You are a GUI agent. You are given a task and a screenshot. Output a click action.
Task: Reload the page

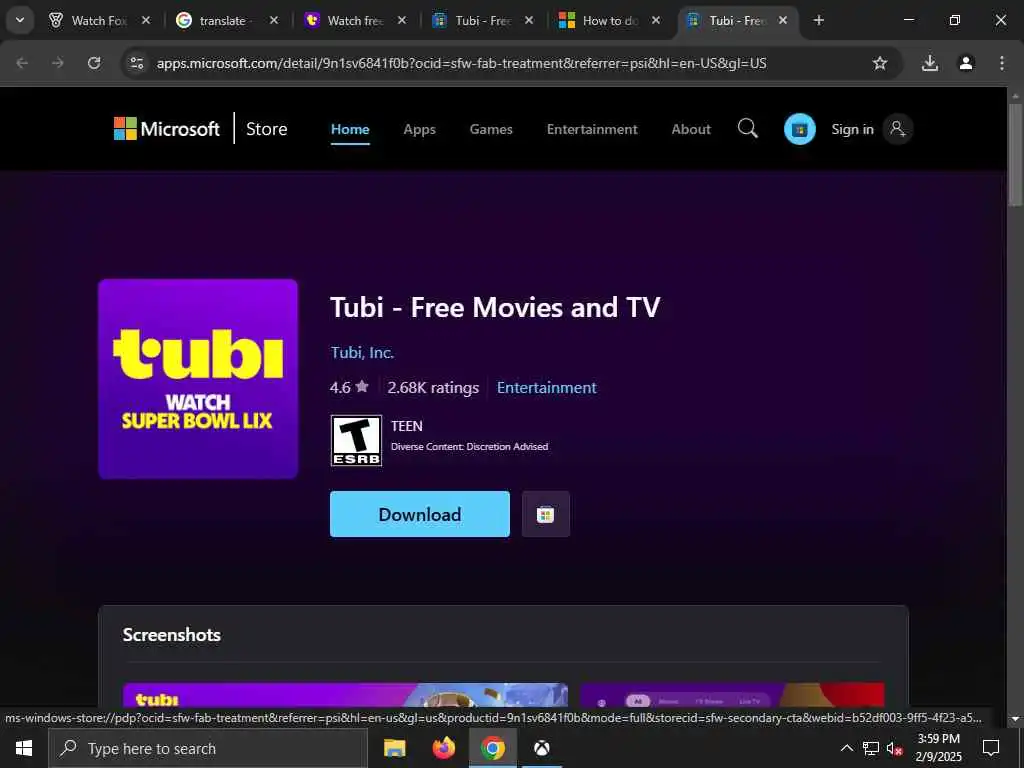point(94,63)
